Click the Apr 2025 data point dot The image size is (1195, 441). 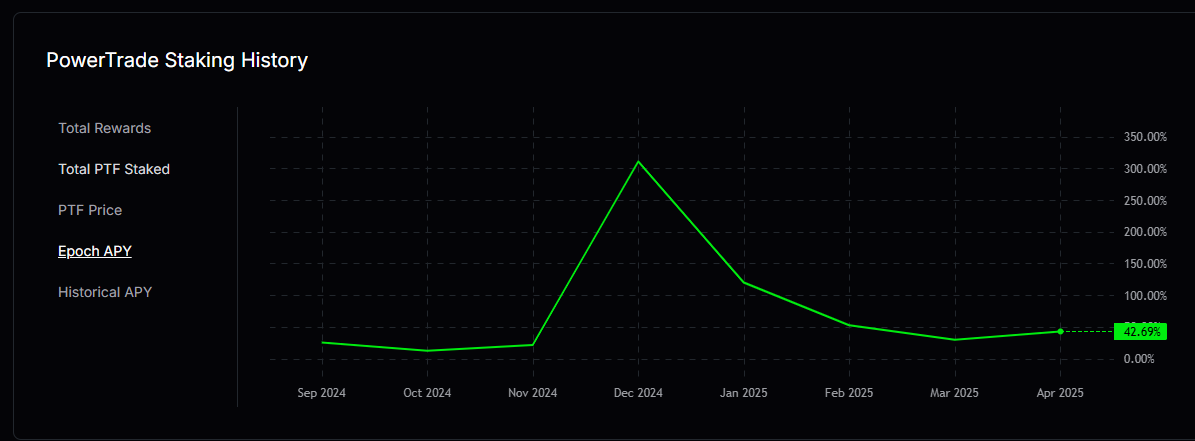1060,331
